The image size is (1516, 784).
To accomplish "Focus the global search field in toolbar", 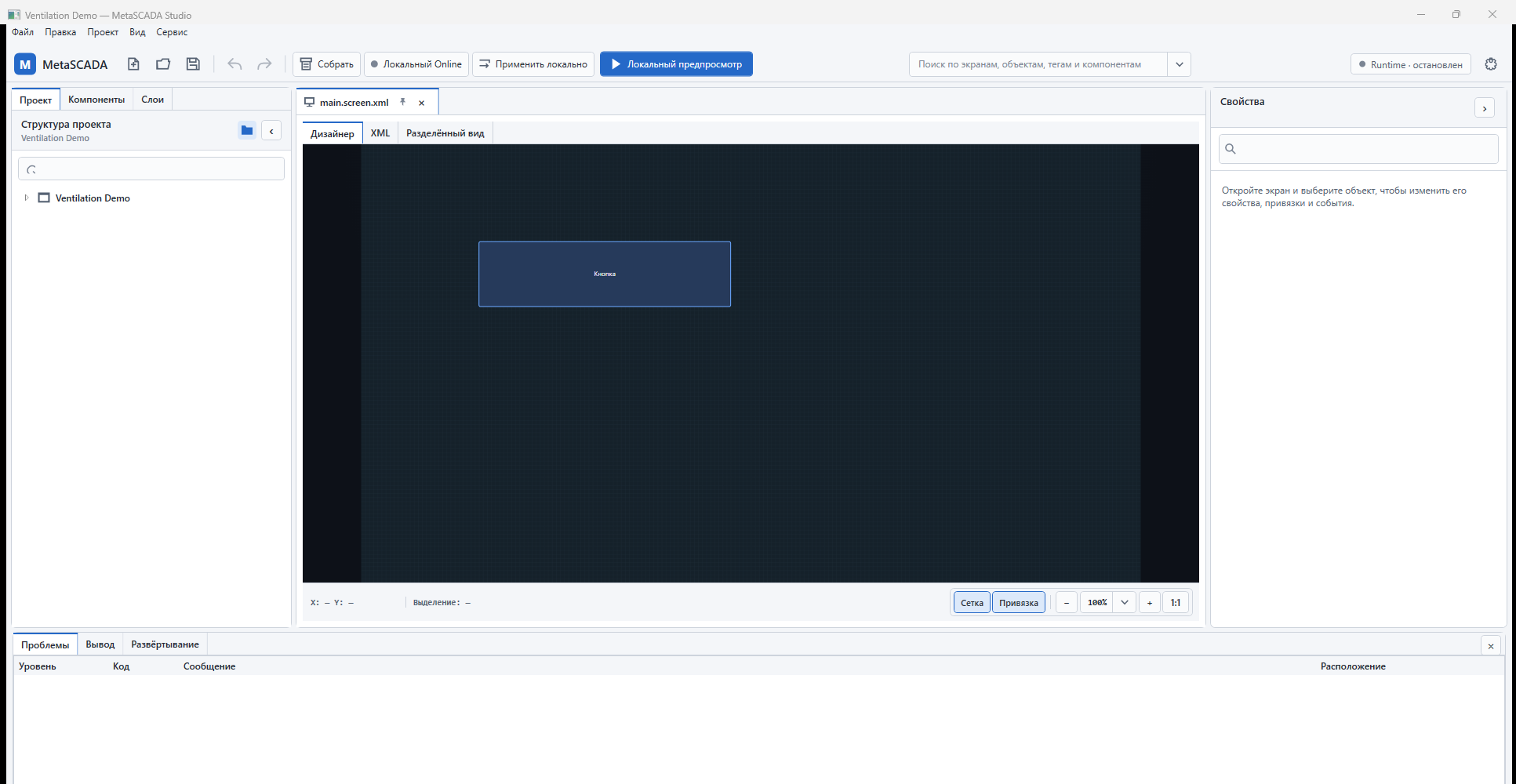I will 1038,64.
